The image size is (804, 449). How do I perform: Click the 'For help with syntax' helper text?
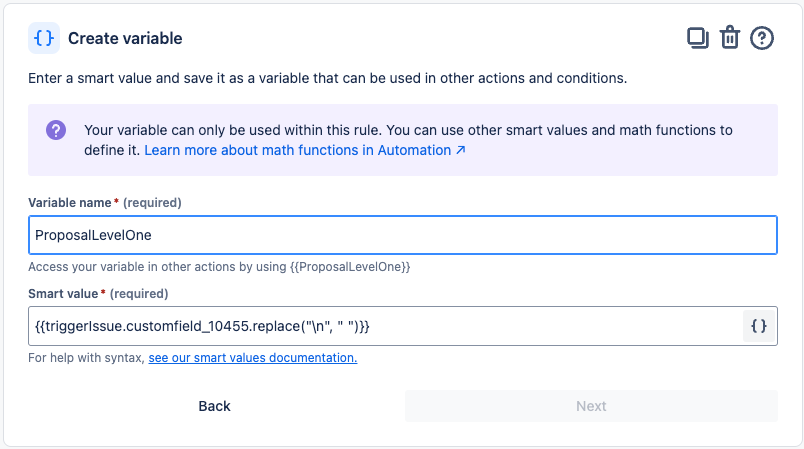86,357
